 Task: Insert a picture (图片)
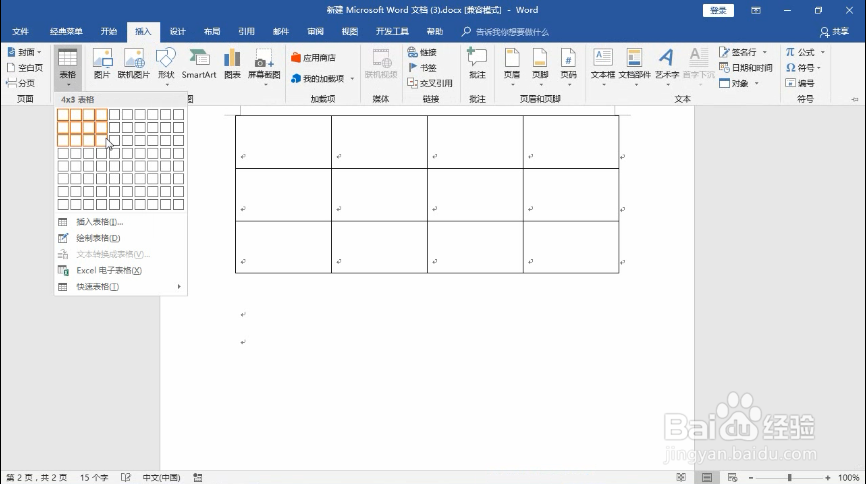click(102, 64)
